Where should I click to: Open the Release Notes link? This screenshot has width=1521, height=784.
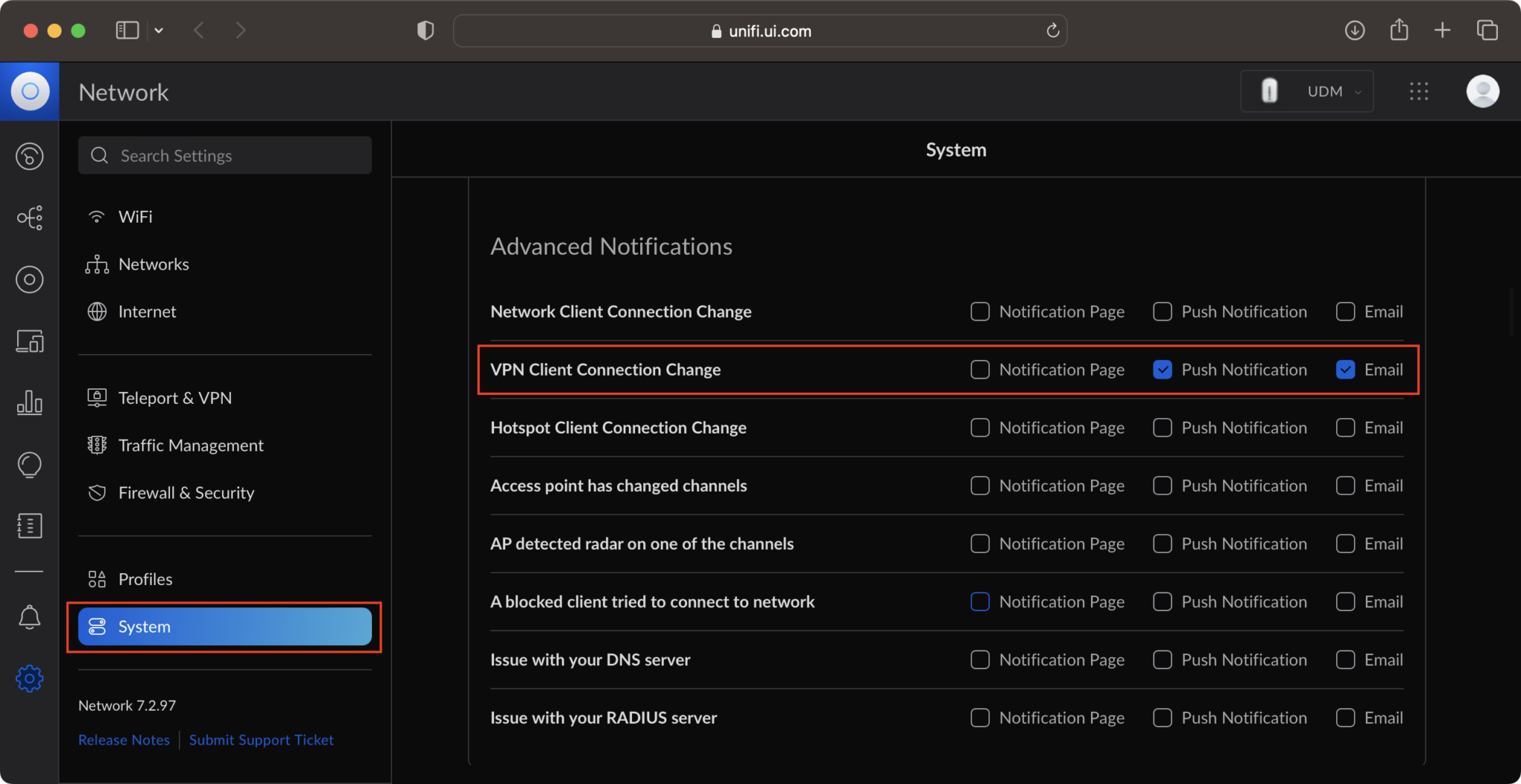pos(123,739)
